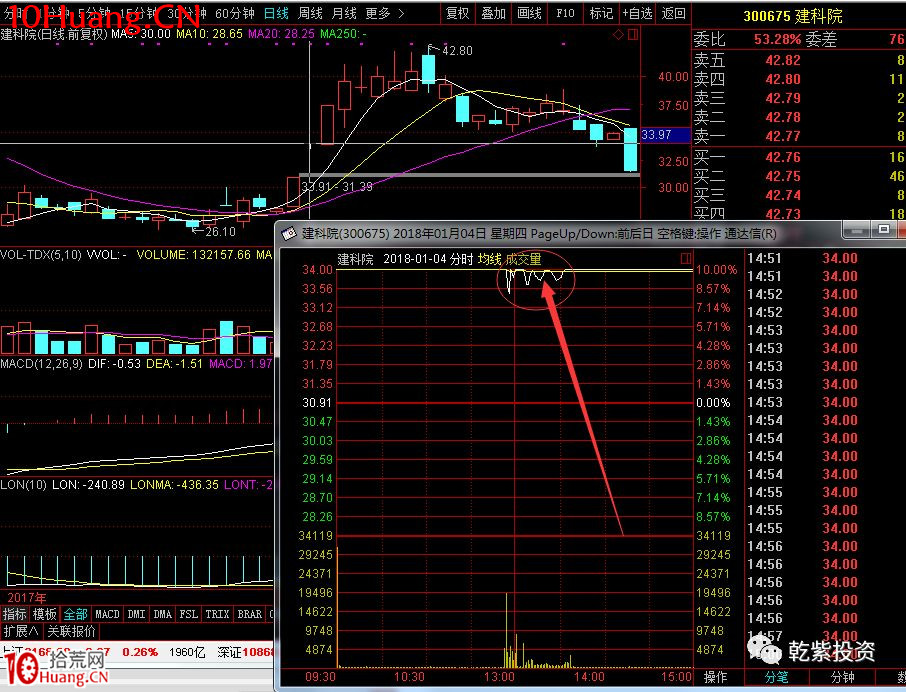Open the 15分钟 period chart
This screenshot has width=906, height=692.
(141, 13)
